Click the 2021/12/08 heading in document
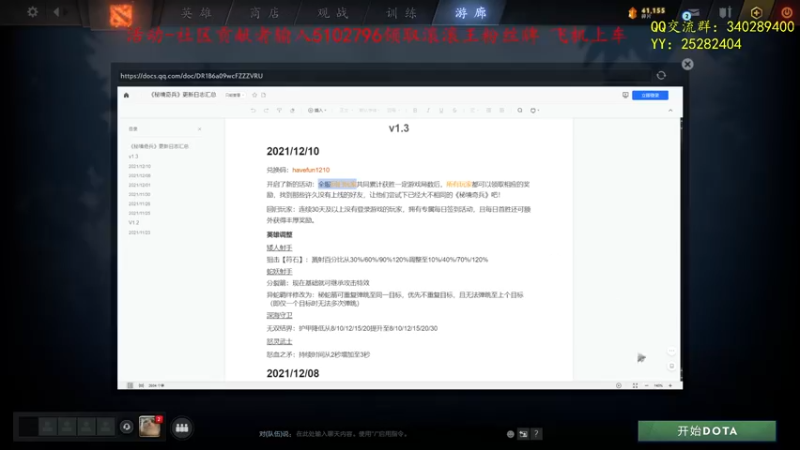Screen dimensions: 800x450 click(293, 373)
